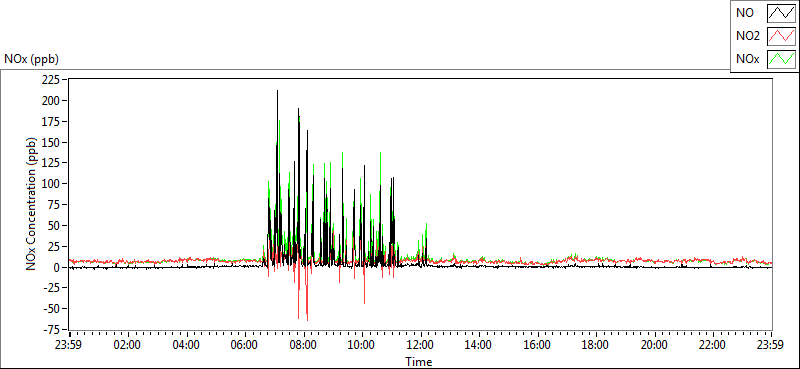
Task: Click the NOx (ppb) chart title
Action: pos(32,59)
